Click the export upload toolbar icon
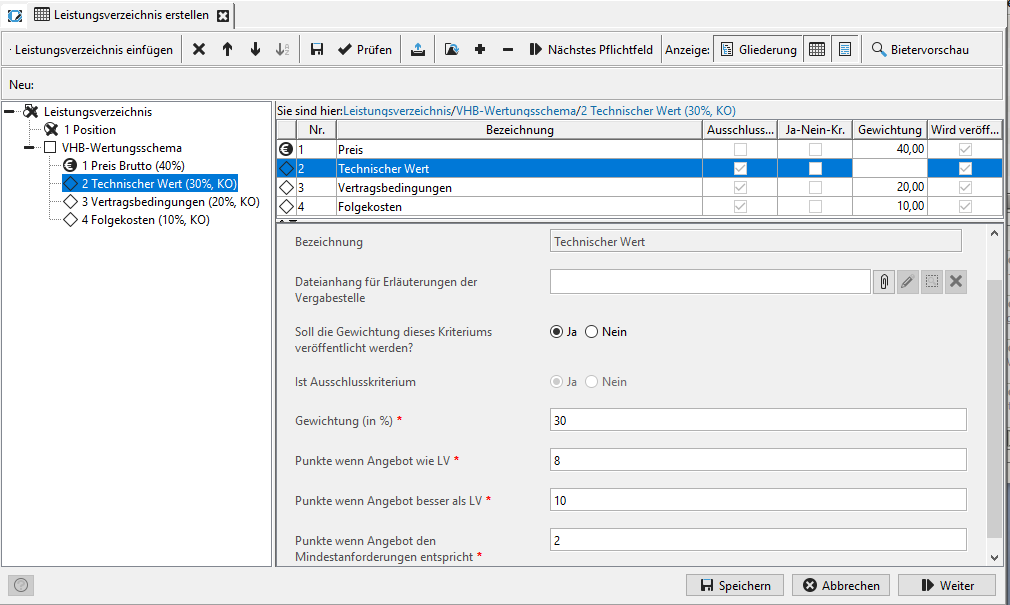 click(418, 49)
